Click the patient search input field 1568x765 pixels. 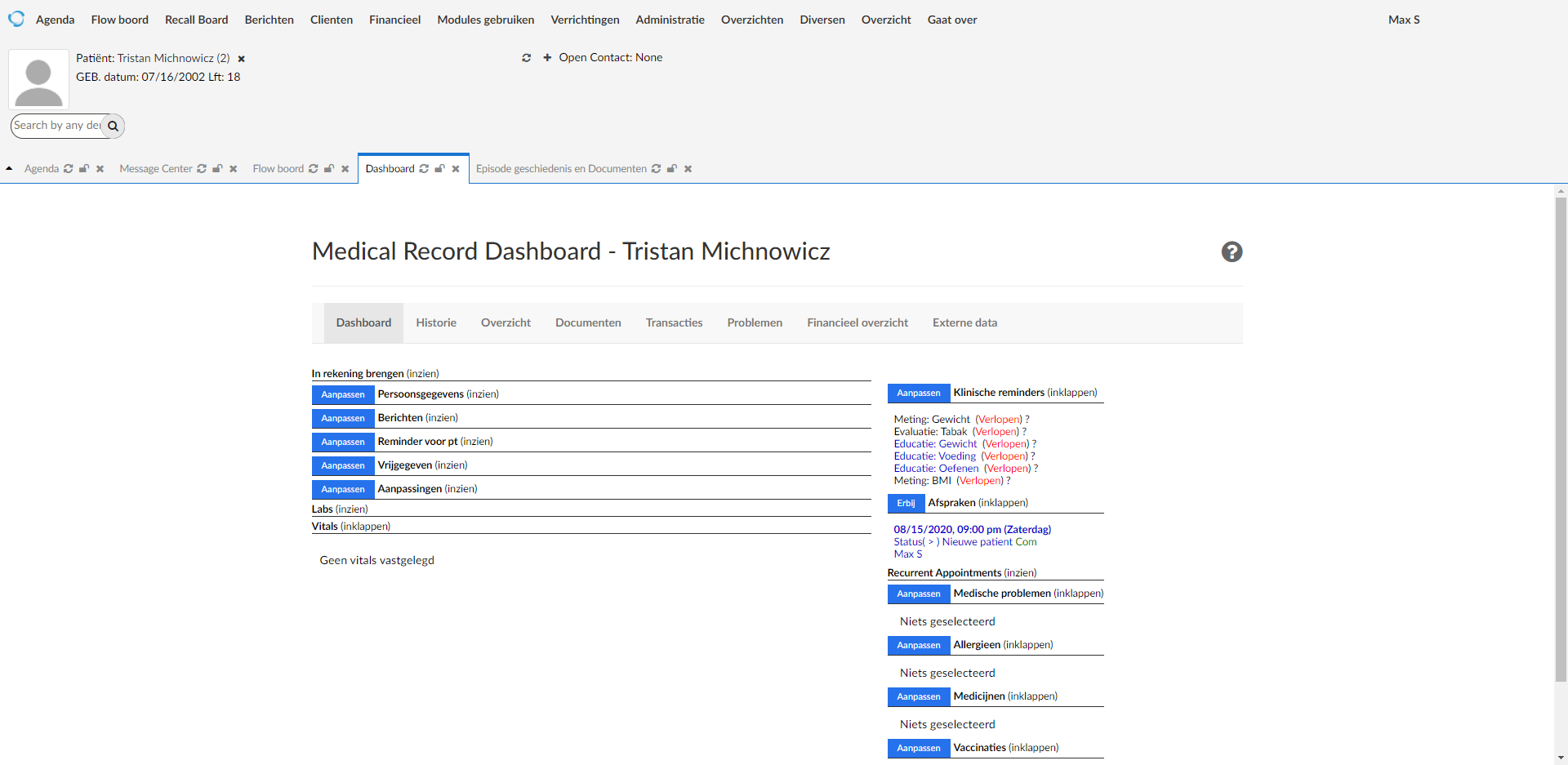57,126
